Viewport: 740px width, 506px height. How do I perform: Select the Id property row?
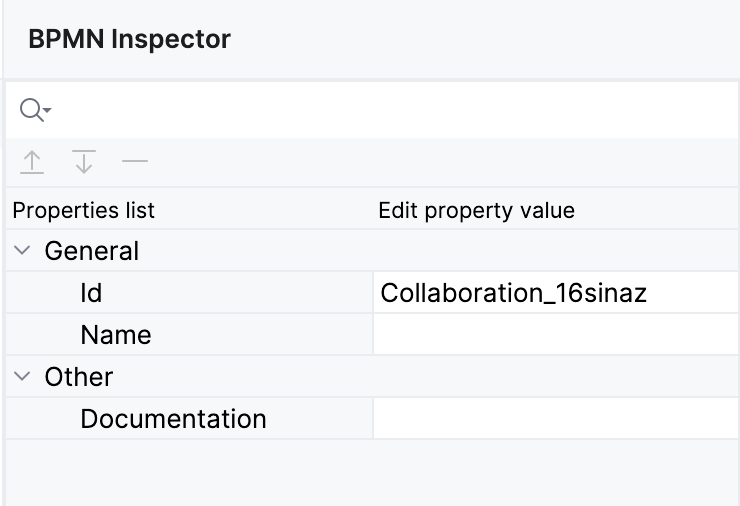(x=92, y=293)
